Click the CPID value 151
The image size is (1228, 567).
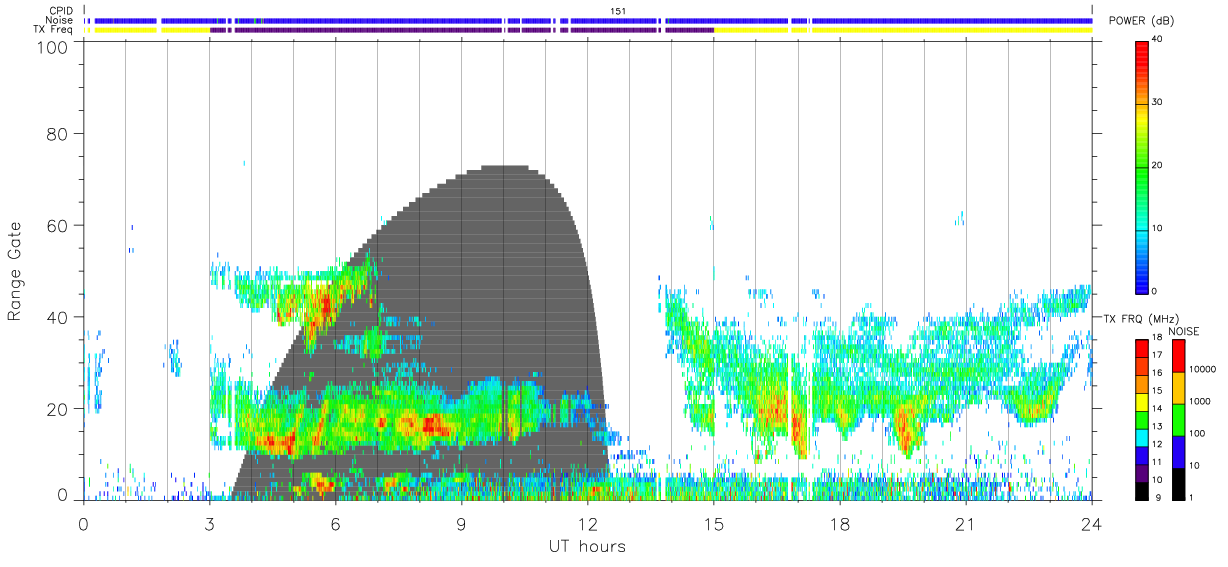pyautogui.click(x=618, y=11)
